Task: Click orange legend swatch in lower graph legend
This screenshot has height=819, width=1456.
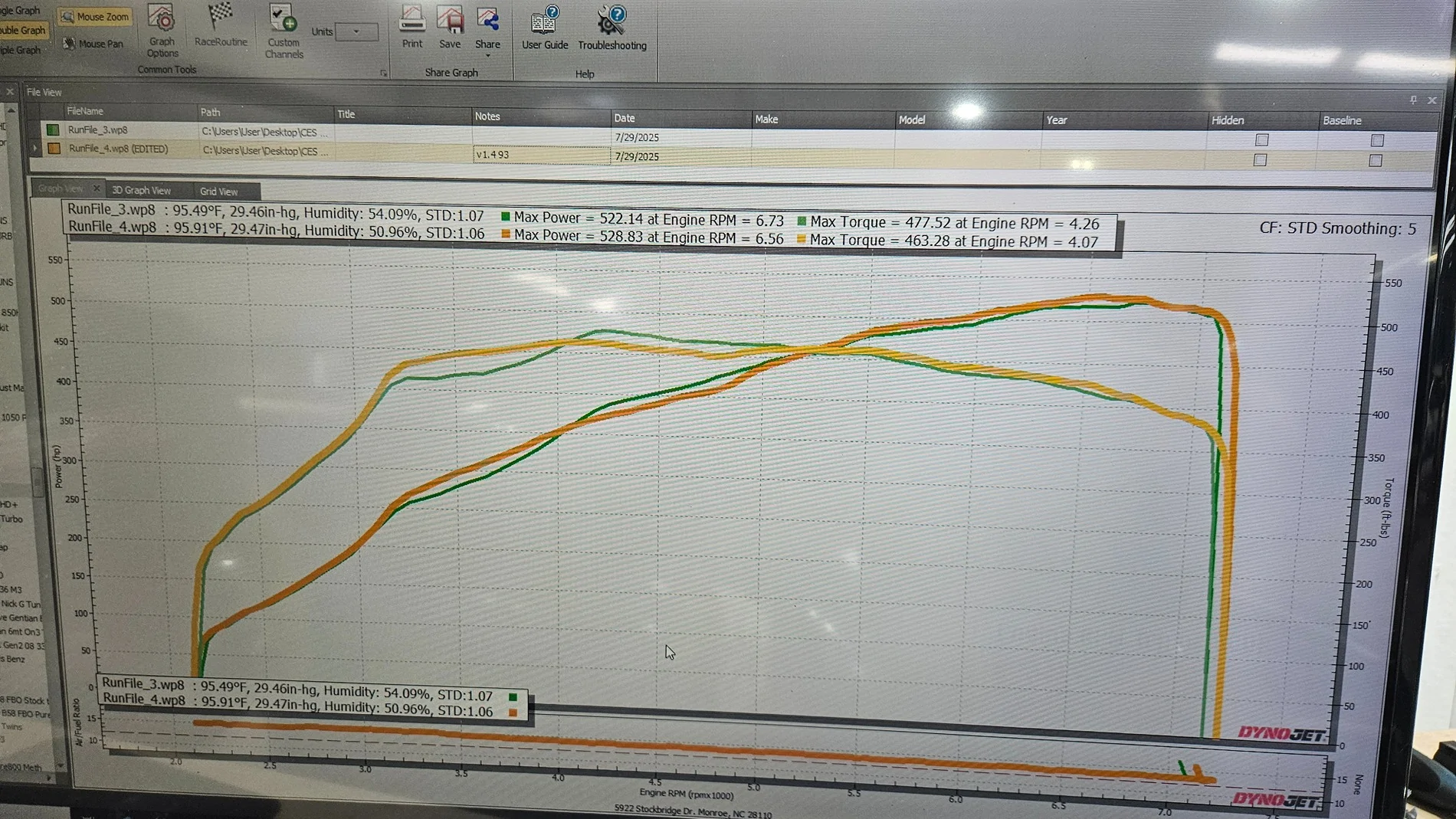Action: (513, 713)
